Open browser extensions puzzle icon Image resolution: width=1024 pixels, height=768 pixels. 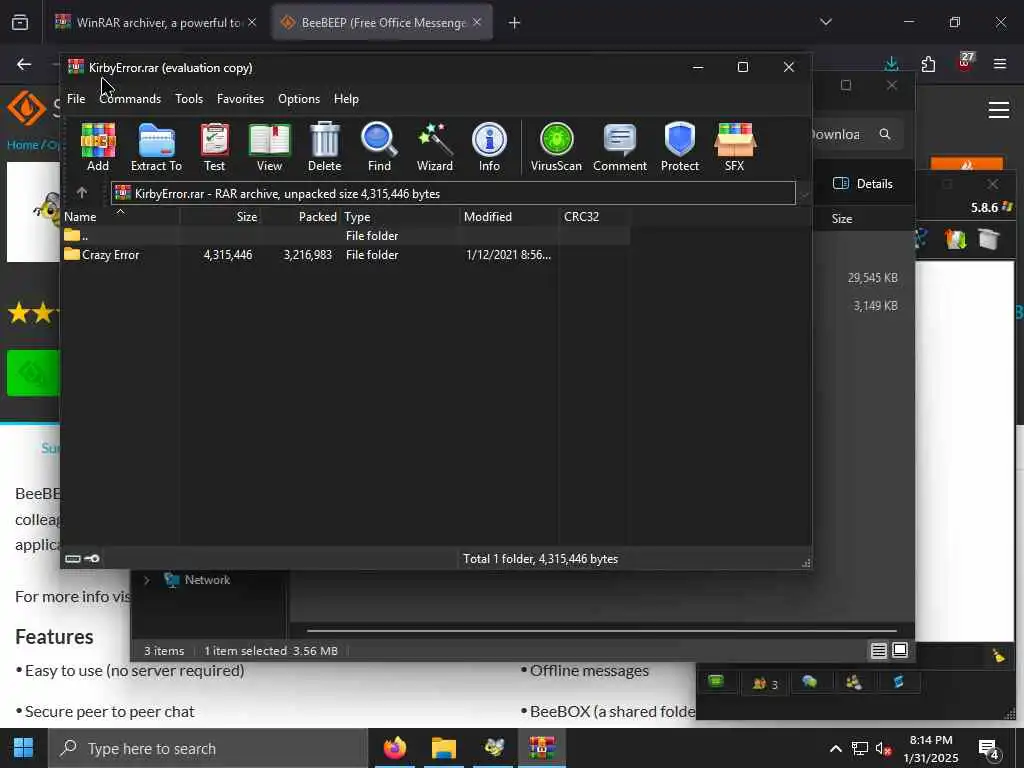[x=928, y=64]
